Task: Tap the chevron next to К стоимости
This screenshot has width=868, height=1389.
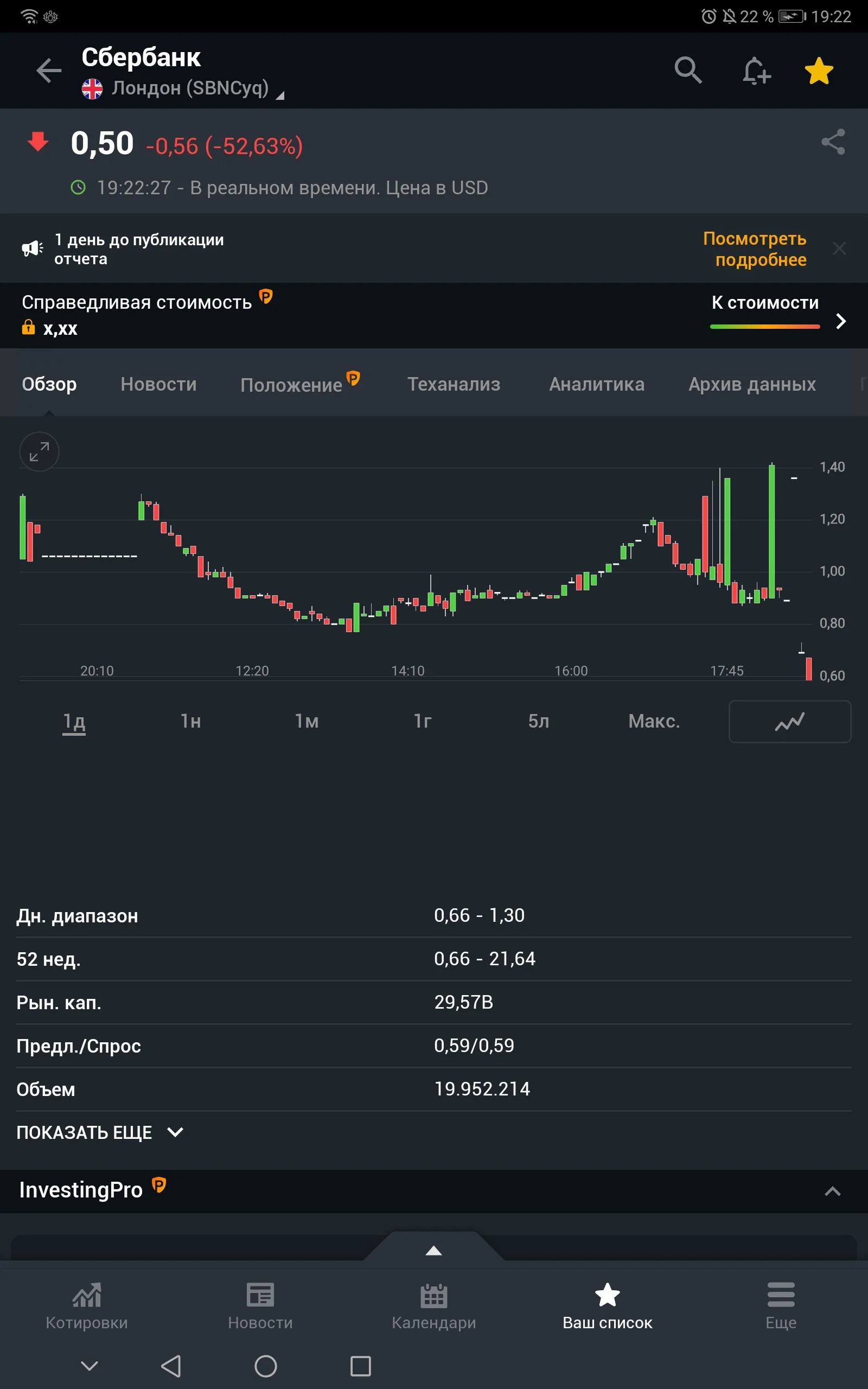Action: point(841,321)
